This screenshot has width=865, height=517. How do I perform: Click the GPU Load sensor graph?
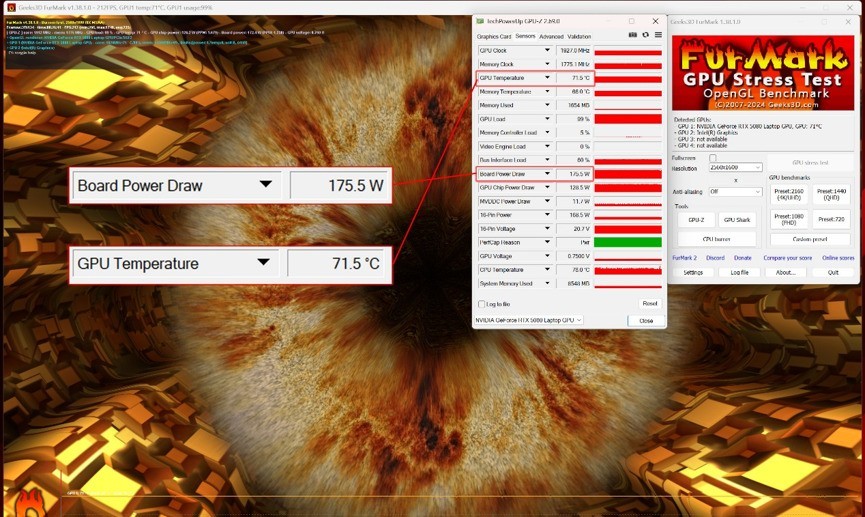pos(628,119)
